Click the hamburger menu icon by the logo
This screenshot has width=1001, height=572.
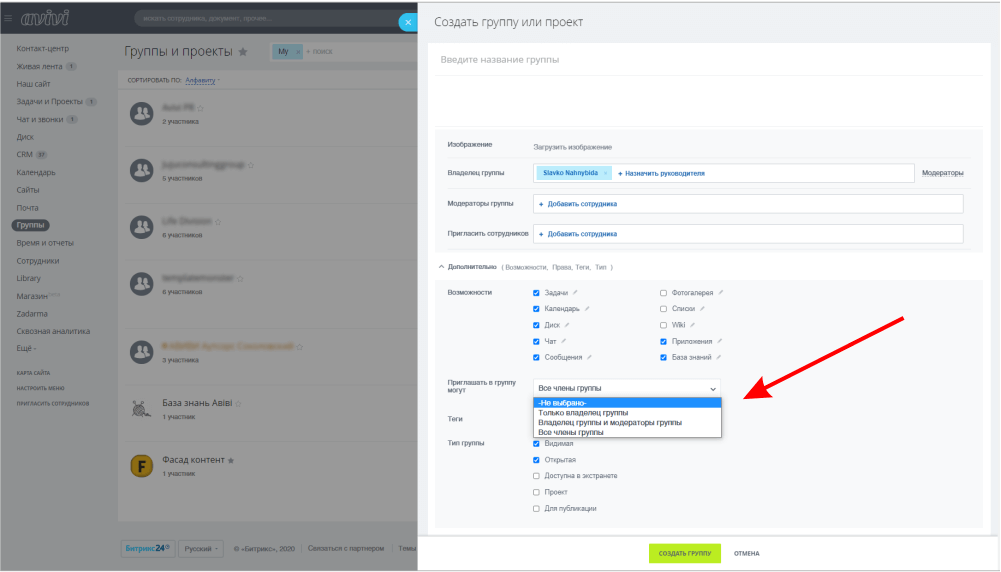9,17
